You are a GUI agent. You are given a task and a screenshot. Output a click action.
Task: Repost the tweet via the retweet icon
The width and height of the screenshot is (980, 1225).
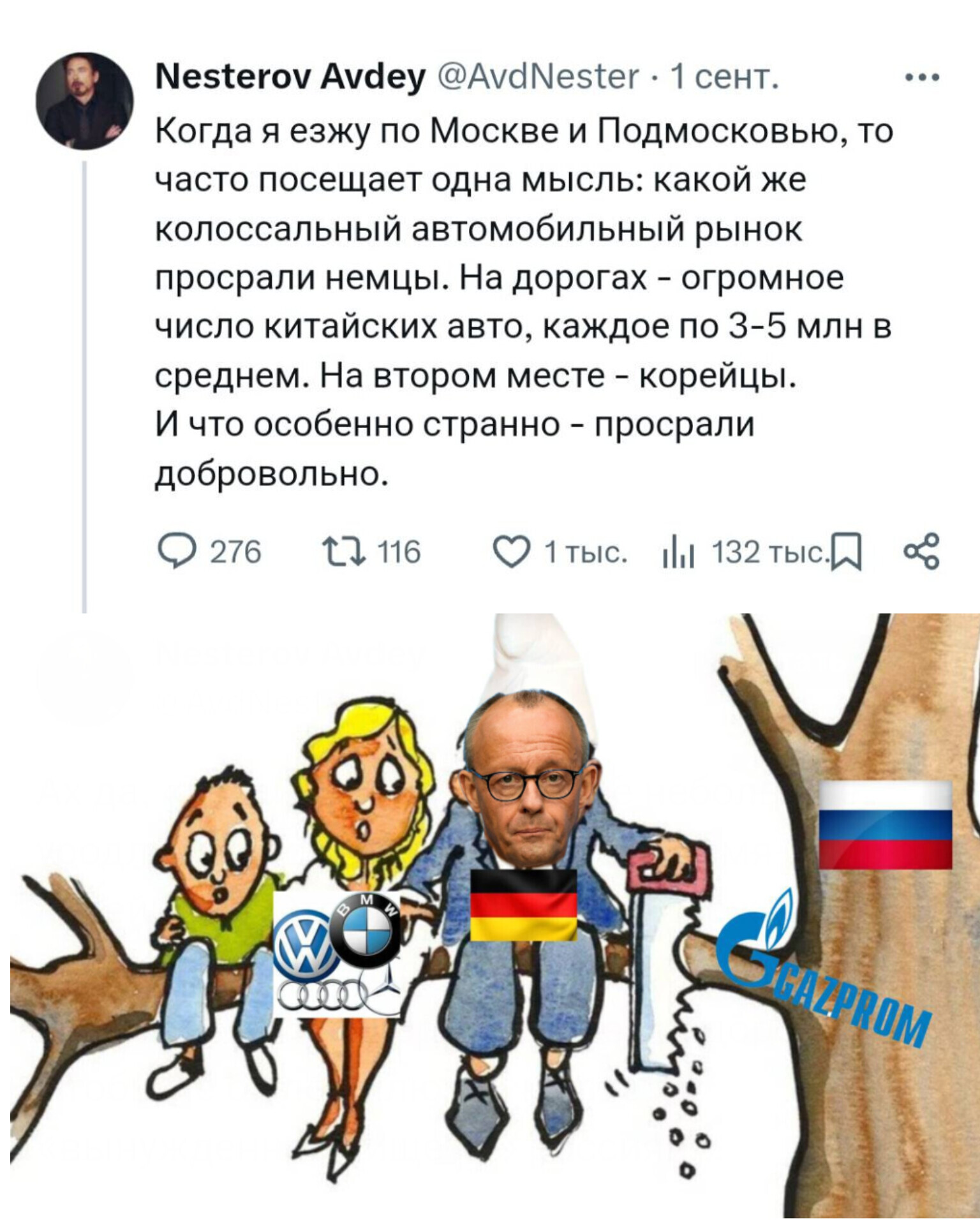pyautogui.click(x=343, y=551)
